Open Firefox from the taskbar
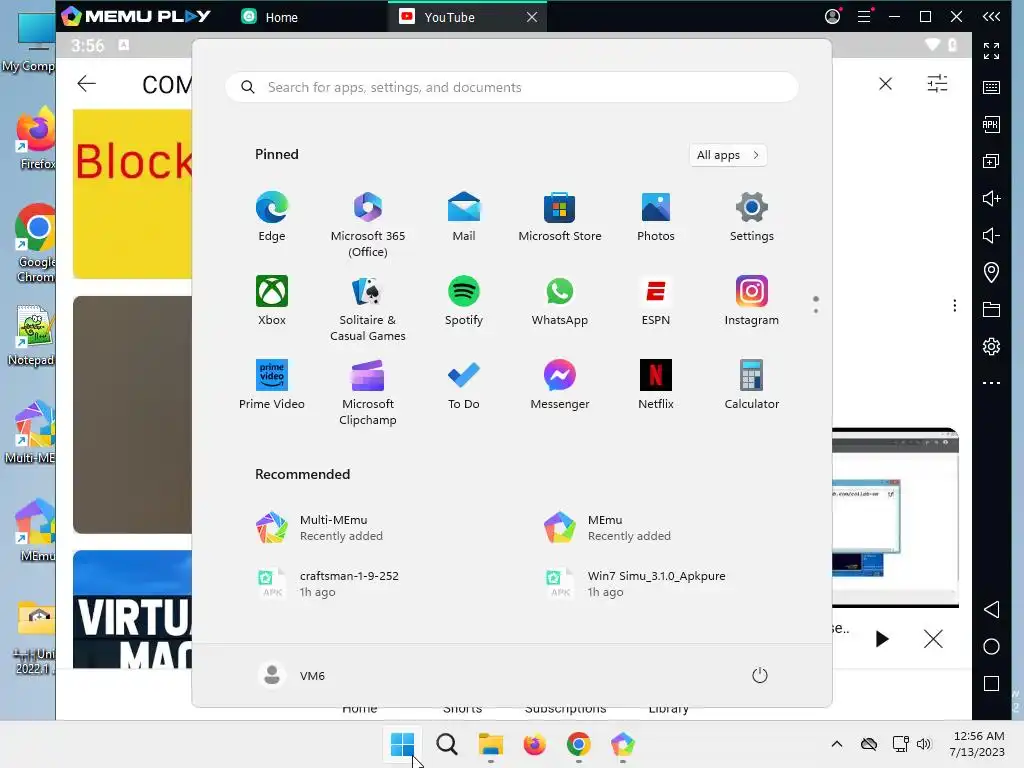This screenshot has width=1024, height=768. 534,744
